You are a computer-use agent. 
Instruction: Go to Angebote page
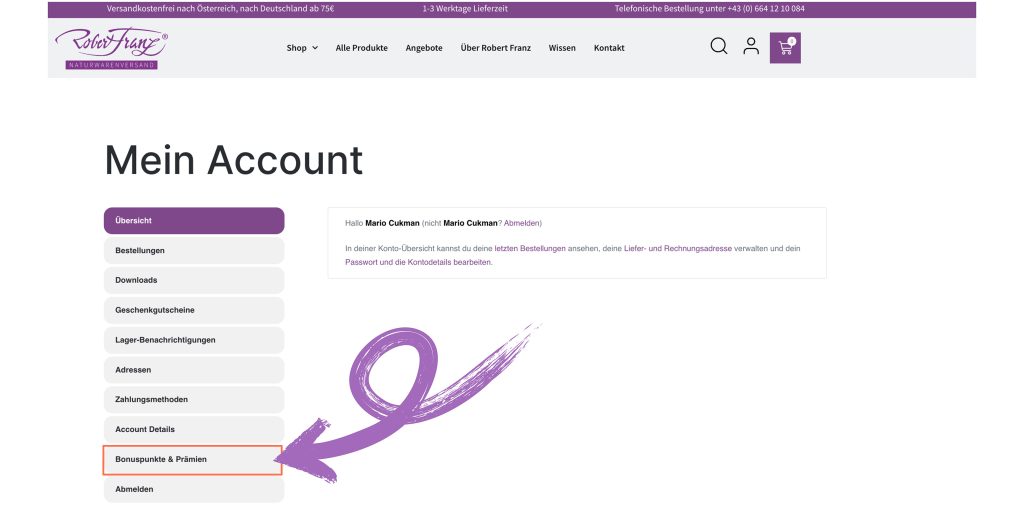pyautogui.click(x=424, y=48)
